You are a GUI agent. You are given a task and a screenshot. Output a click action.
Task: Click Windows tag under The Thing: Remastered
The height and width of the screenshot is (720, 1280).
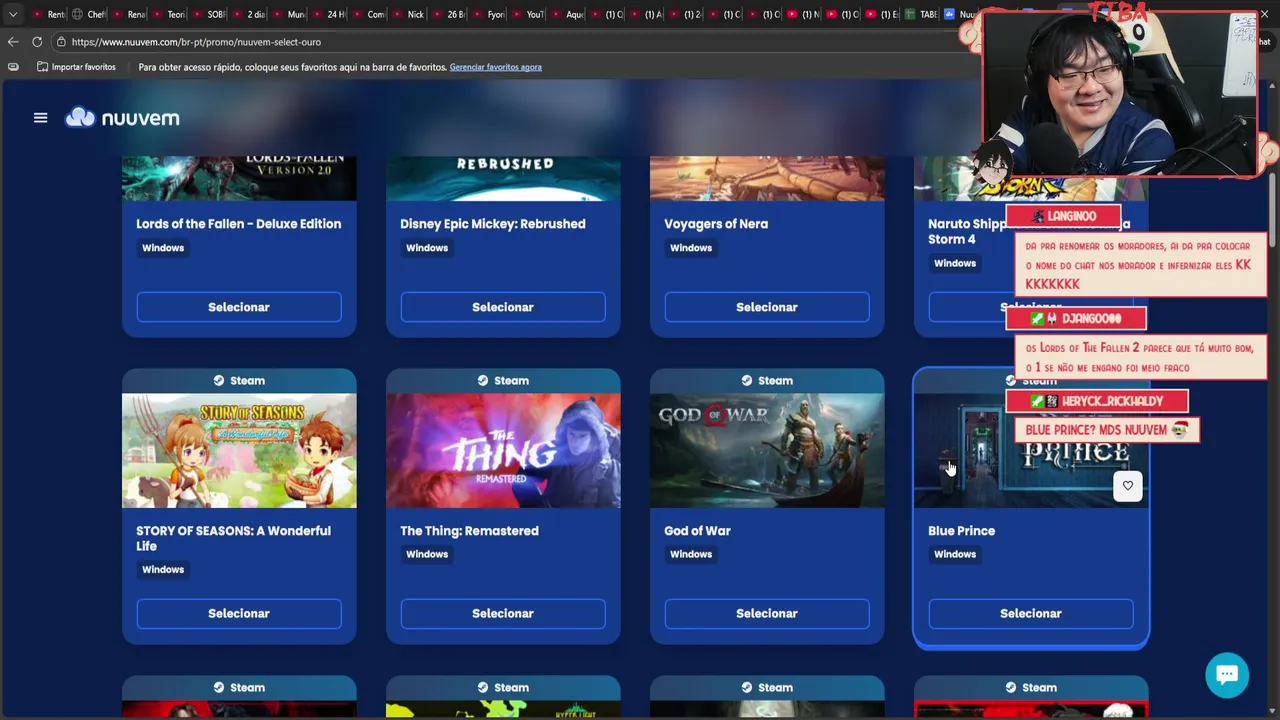(427, 554)
